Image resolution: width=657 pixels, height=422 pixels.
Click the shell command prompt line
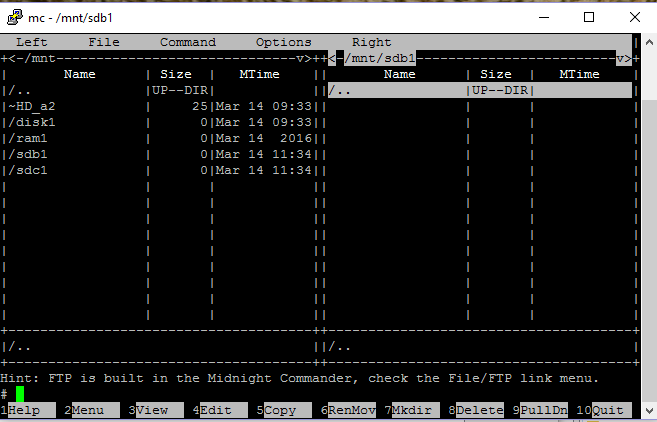point(320,394)
